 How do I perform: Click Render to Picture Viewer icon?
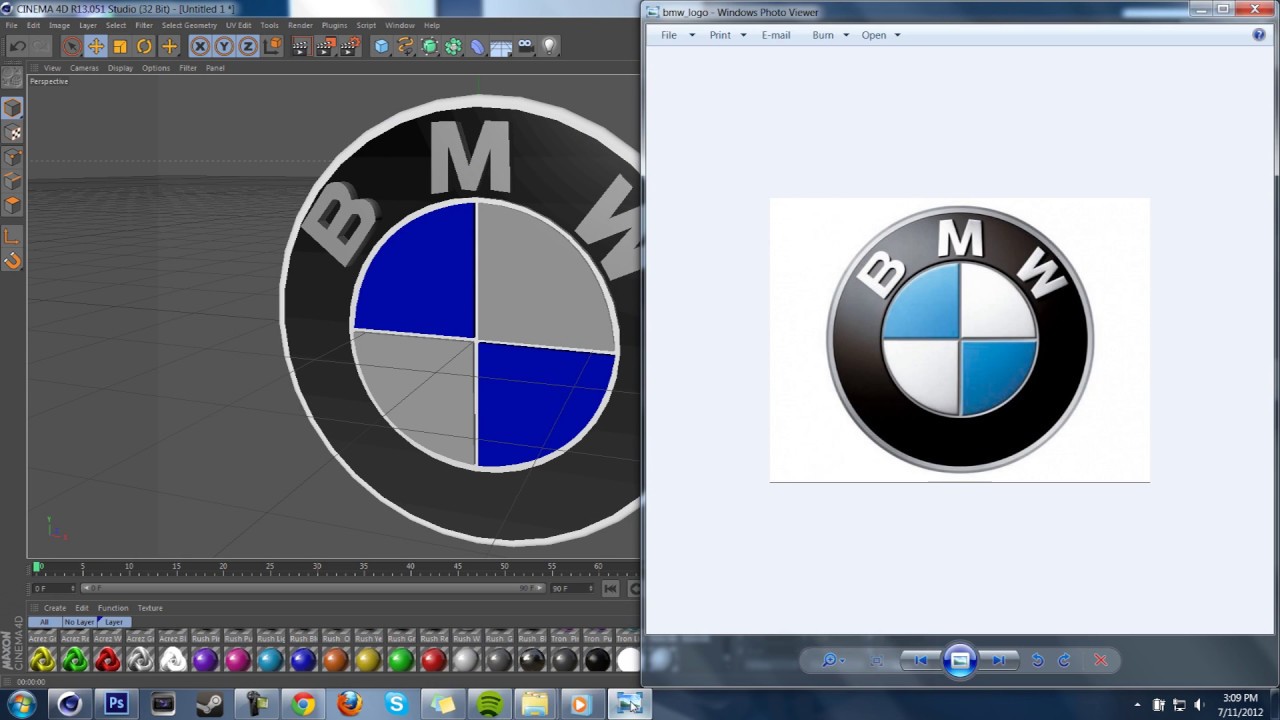[x=325, y=46]
